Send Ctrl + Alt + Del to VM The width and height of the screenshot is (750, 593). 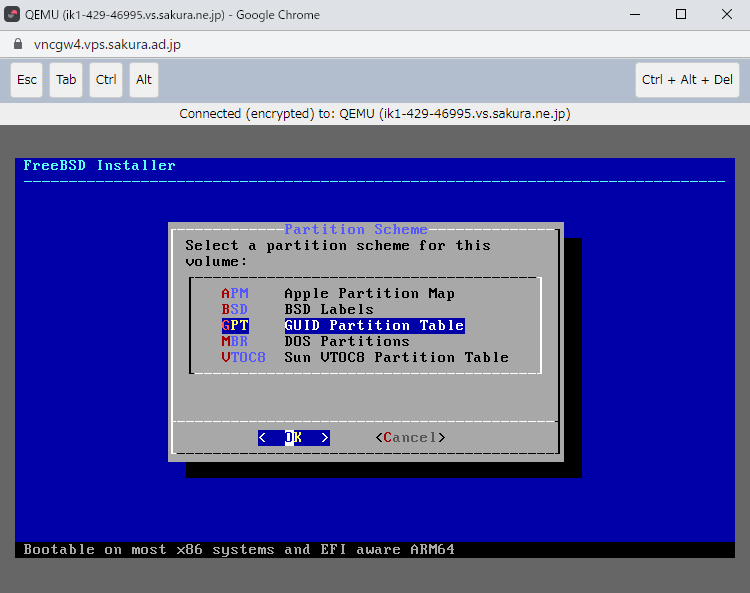(x=687, y=80)
